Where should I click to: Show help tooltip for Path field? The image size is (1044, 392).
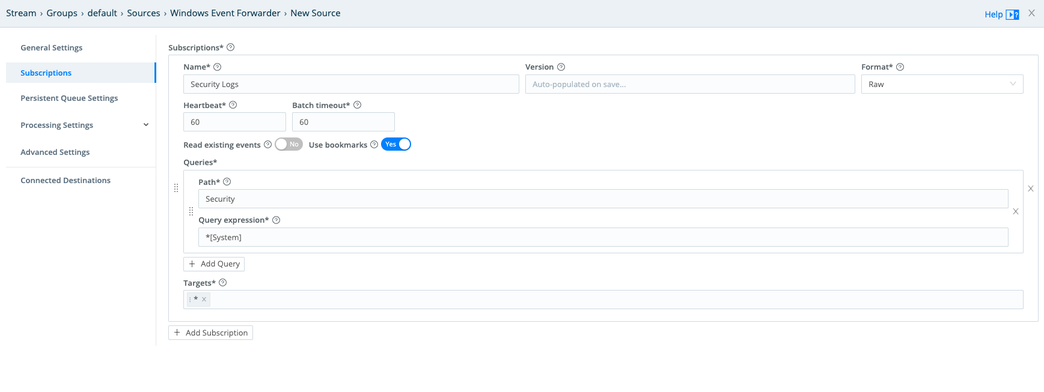tap(227, 182)
